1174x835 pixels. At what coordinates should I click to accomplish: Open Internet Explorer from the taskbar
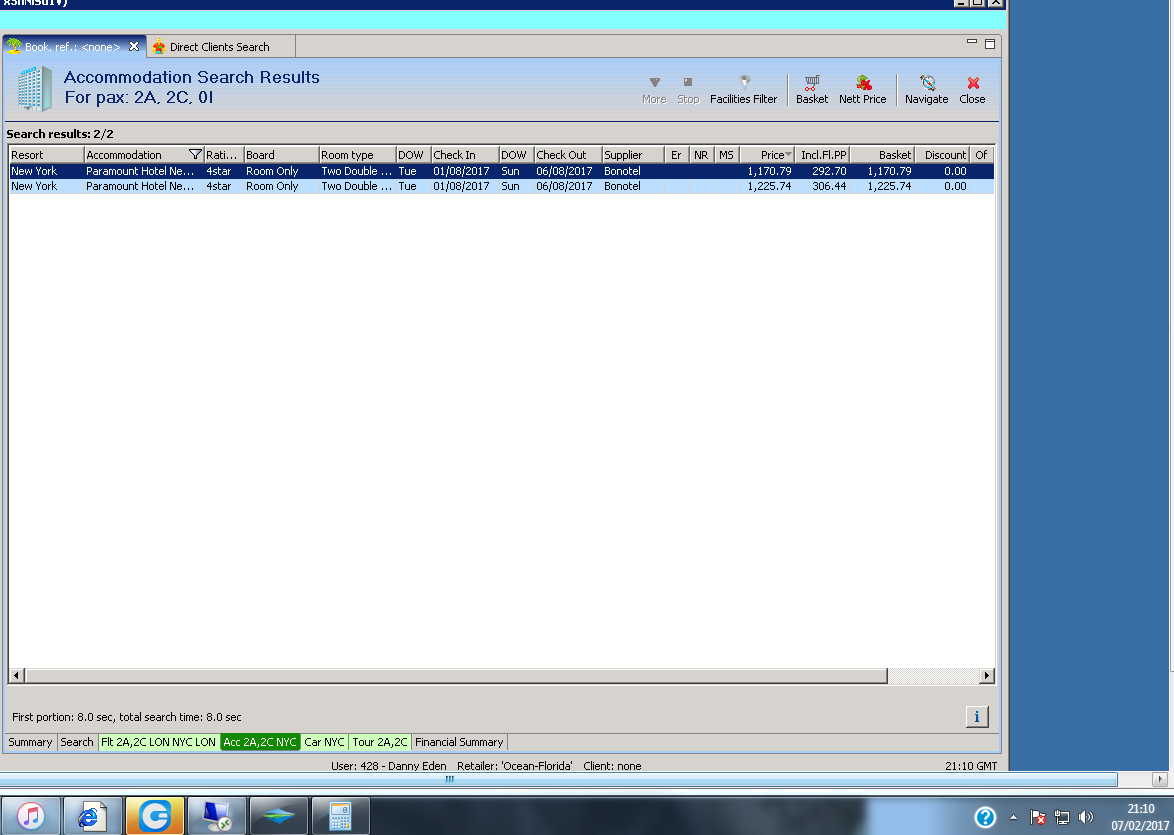tap(92, 816)
